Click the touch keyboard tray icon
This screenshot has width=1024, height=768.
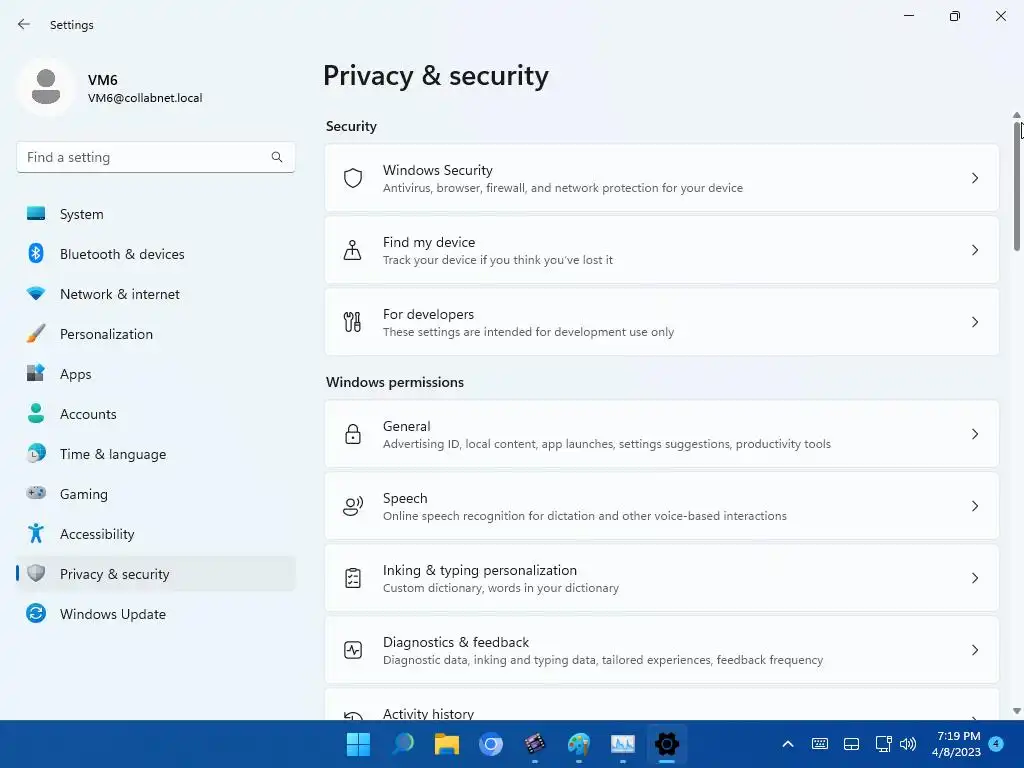tap(820, 744)
